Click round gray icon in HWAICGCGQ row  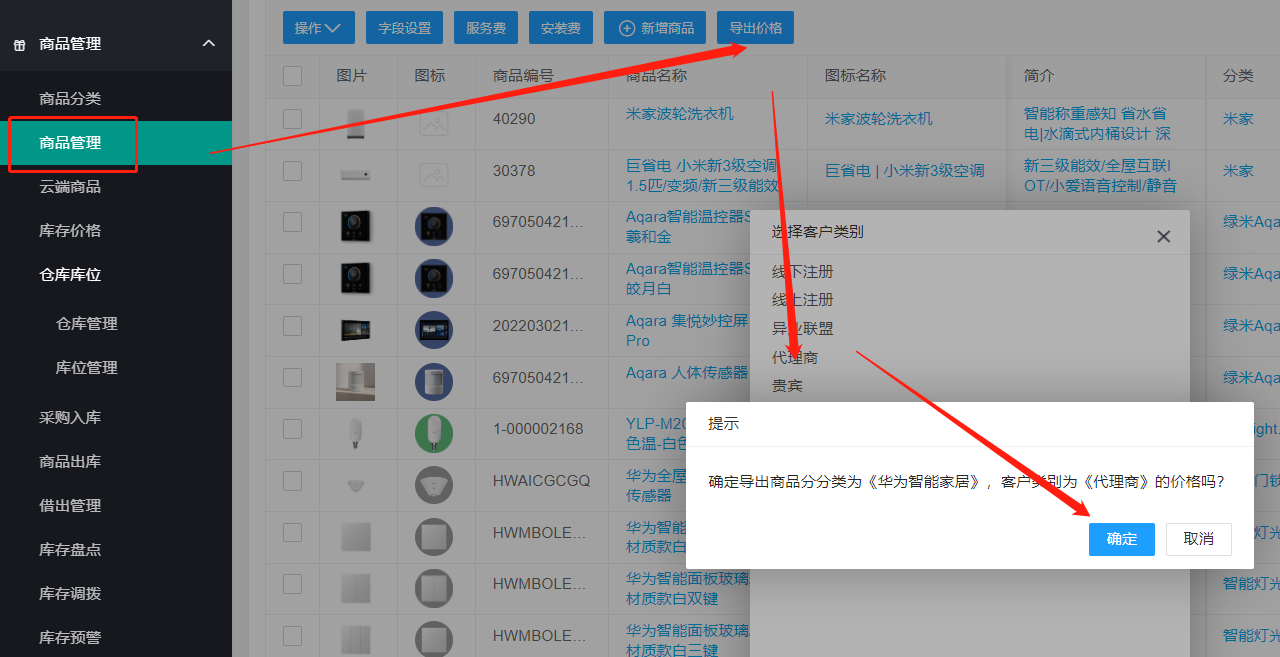tap(434, 486)
